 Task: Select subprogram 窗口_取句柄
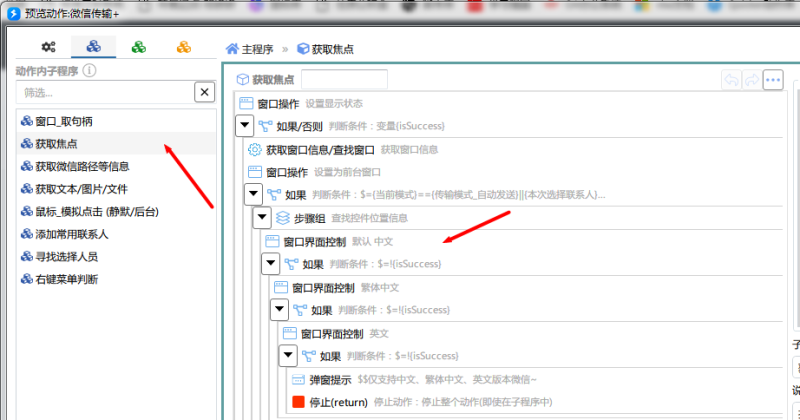[x=116, y=121]
